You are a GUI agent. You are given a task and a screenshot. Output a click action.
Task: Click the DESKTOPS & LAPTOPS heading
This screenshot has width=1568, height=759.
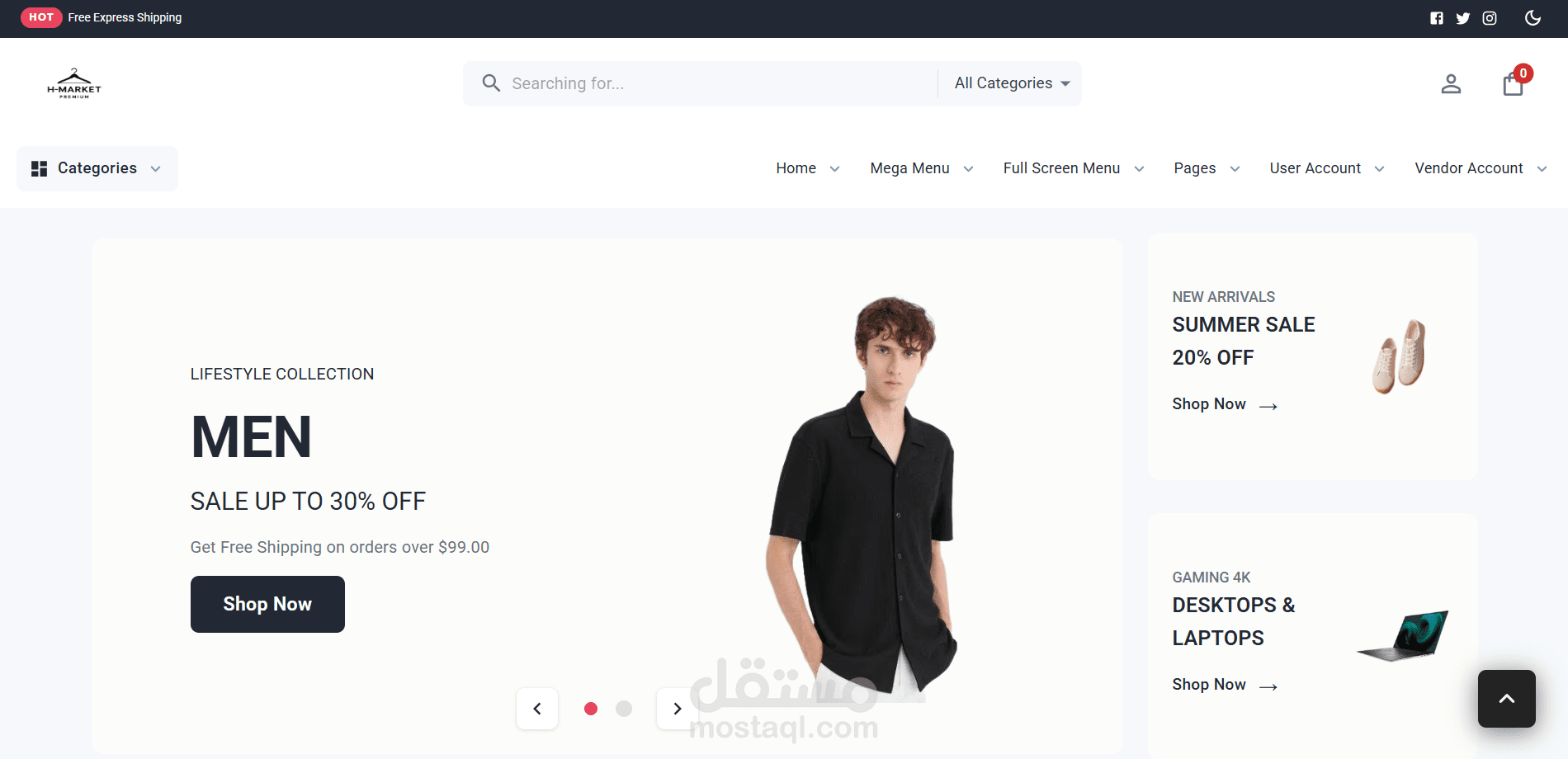1234,621
